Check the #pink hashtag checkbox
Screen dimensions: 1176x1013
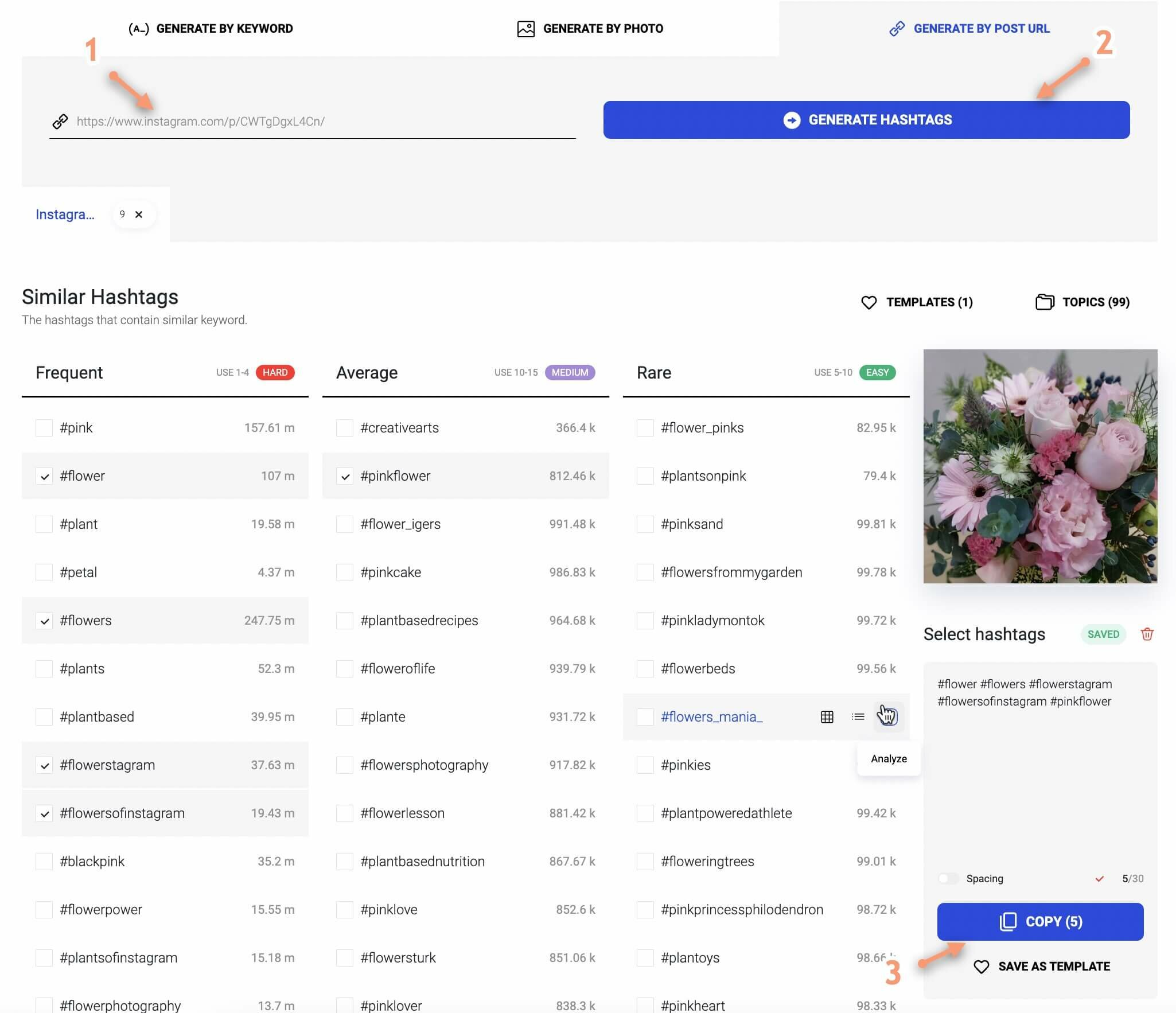44,428
